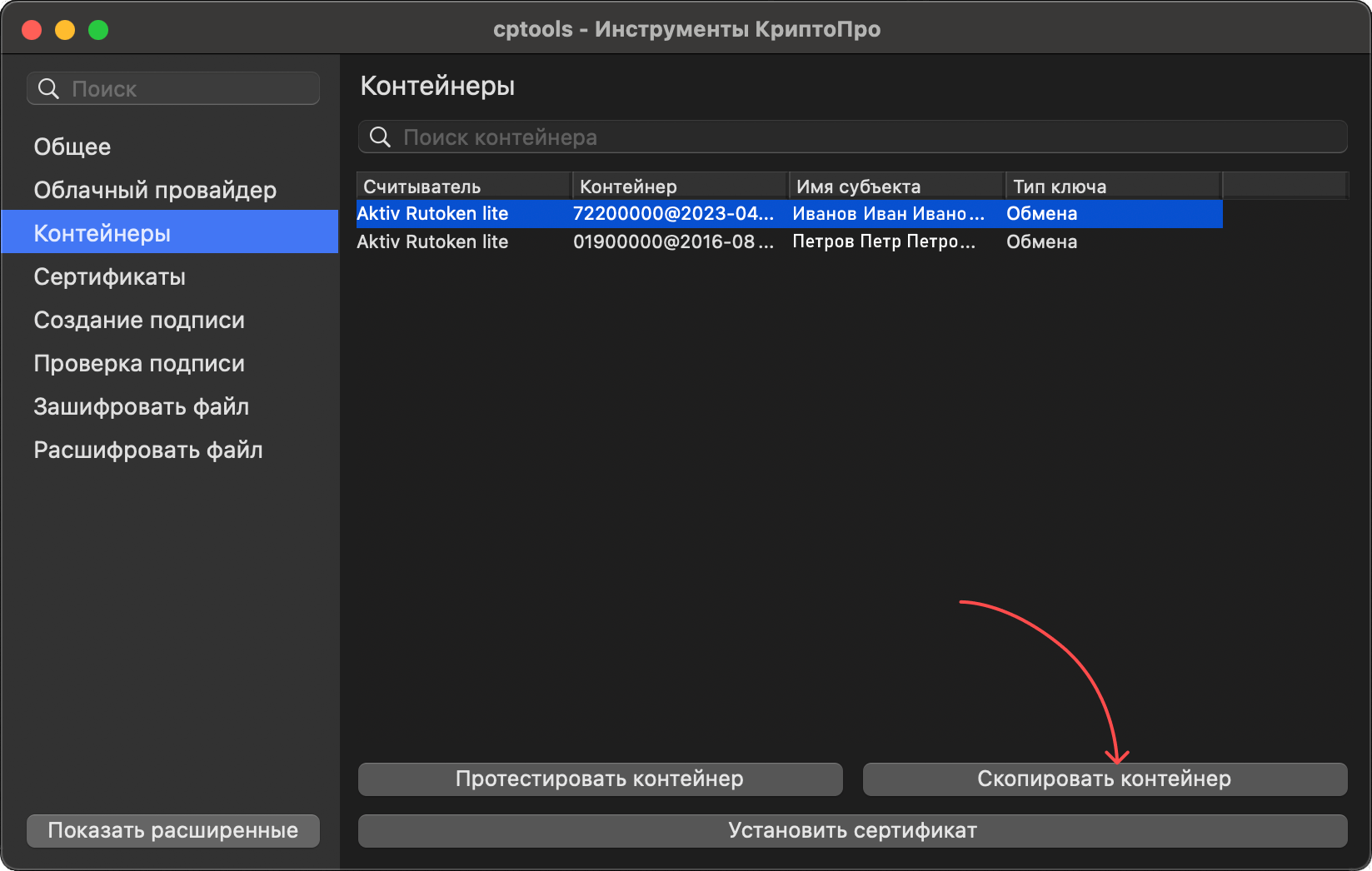The height and width of the screenshot is (871, 1372).
Task: Click subject Иванов Иван Ивано...
Action: [888, 213]
